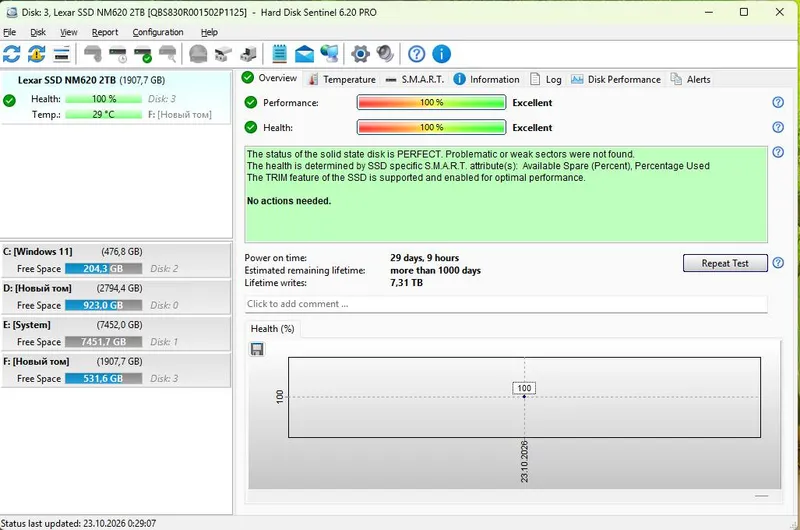Click the gray disk dome toolbar icon

[198, 54]
